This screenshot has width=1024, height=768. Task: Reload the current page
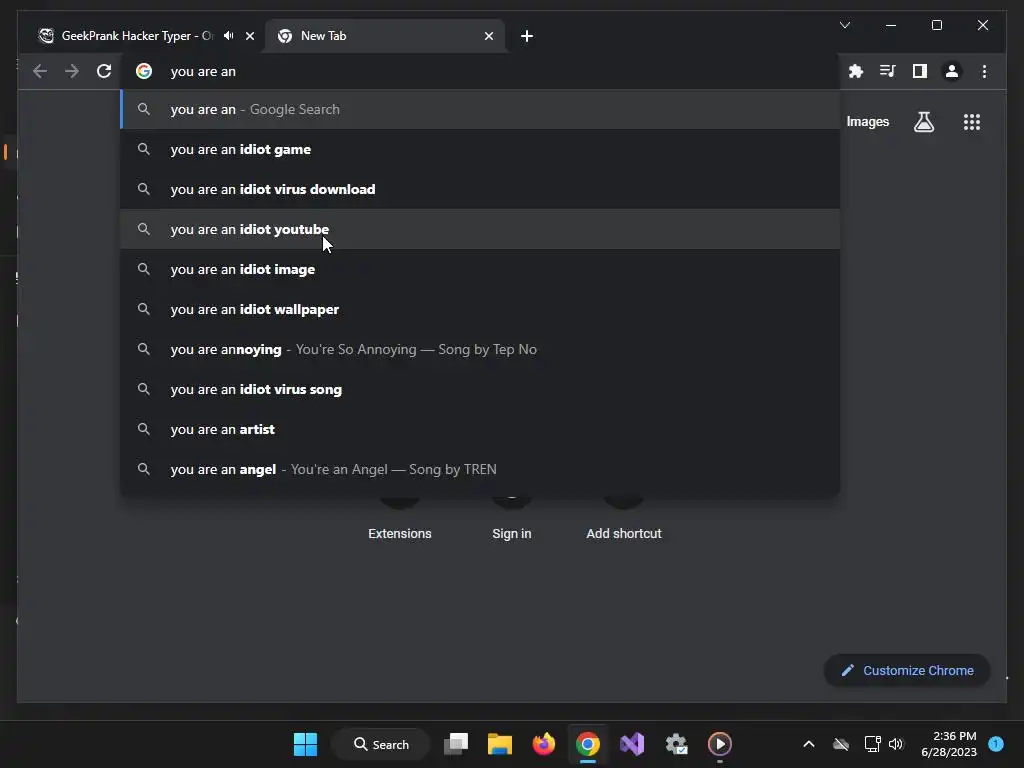point(104,71)
